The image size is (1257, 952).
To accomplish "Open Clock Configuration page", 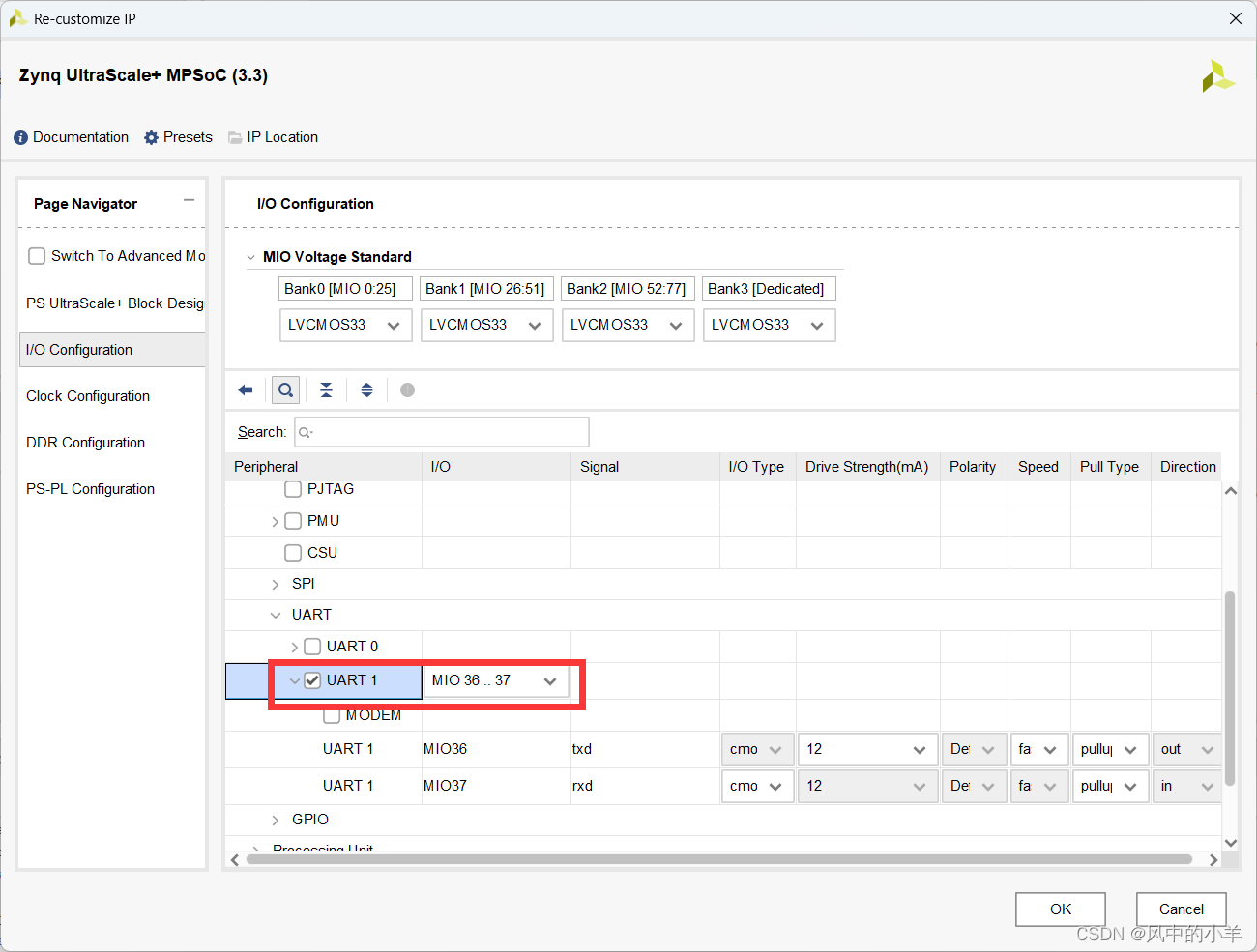I will [88, 396].
